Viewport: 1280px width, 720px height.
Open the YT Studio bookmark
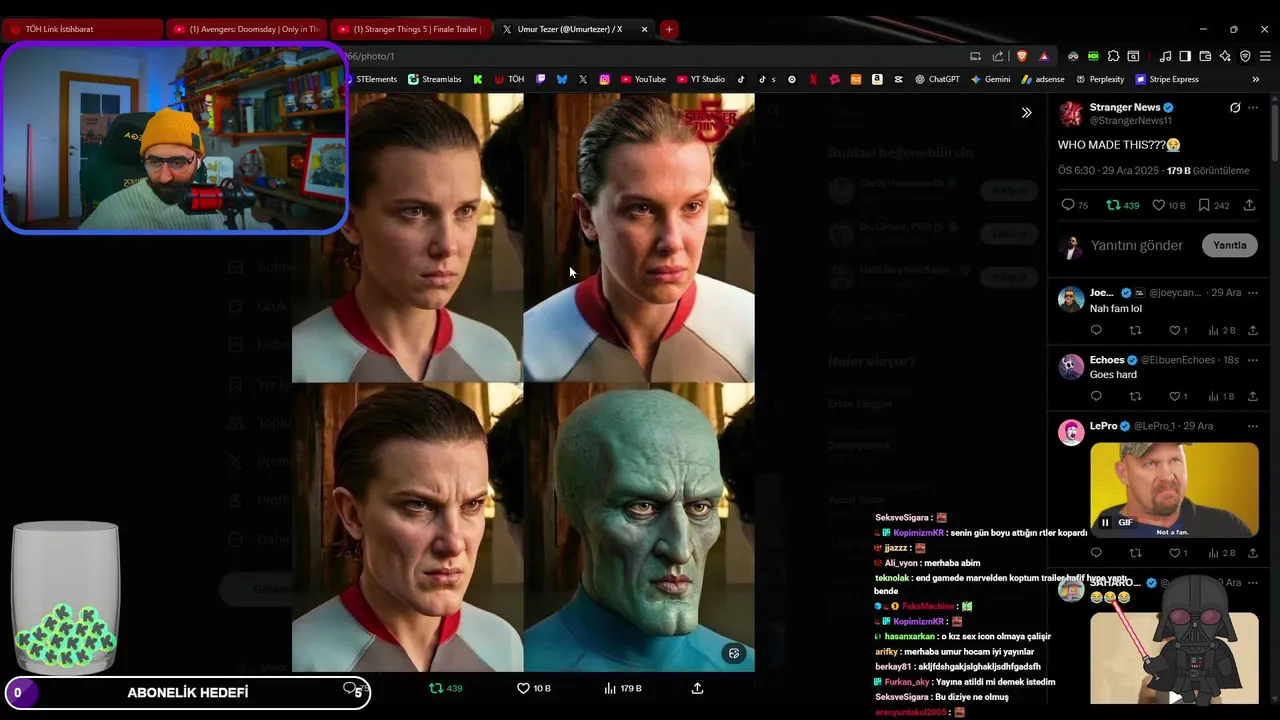click(701, 79)
